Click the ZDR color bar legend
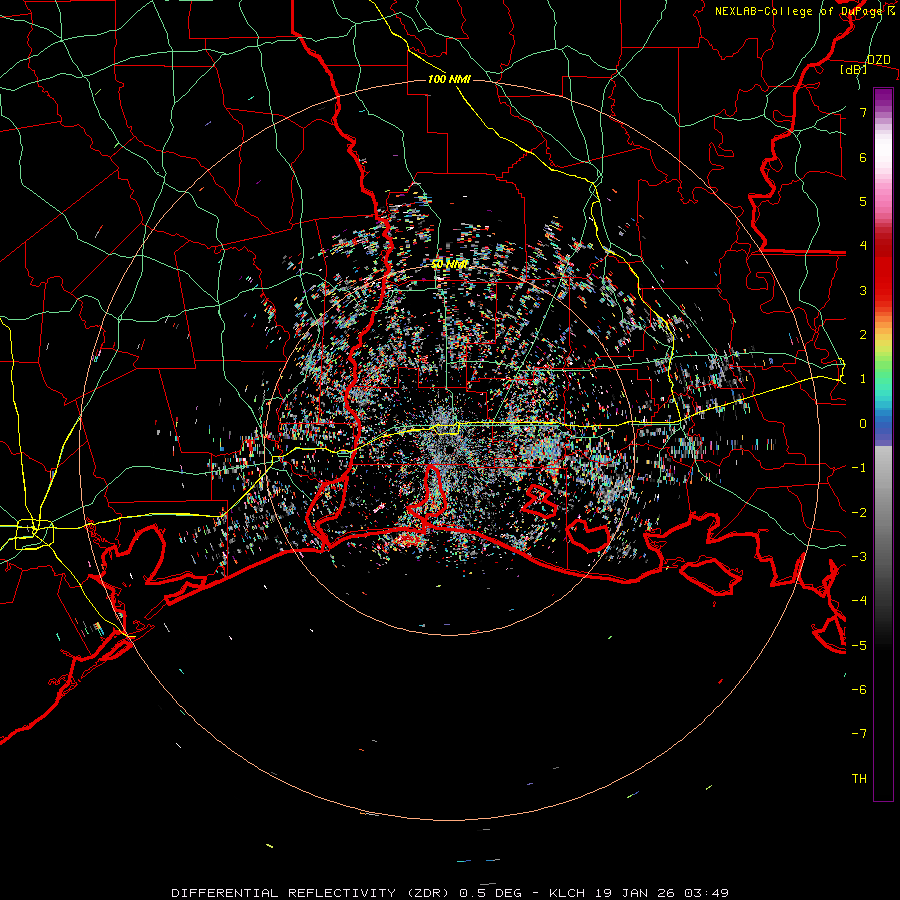This screenshot has height=900, width=900. point(883,444)
